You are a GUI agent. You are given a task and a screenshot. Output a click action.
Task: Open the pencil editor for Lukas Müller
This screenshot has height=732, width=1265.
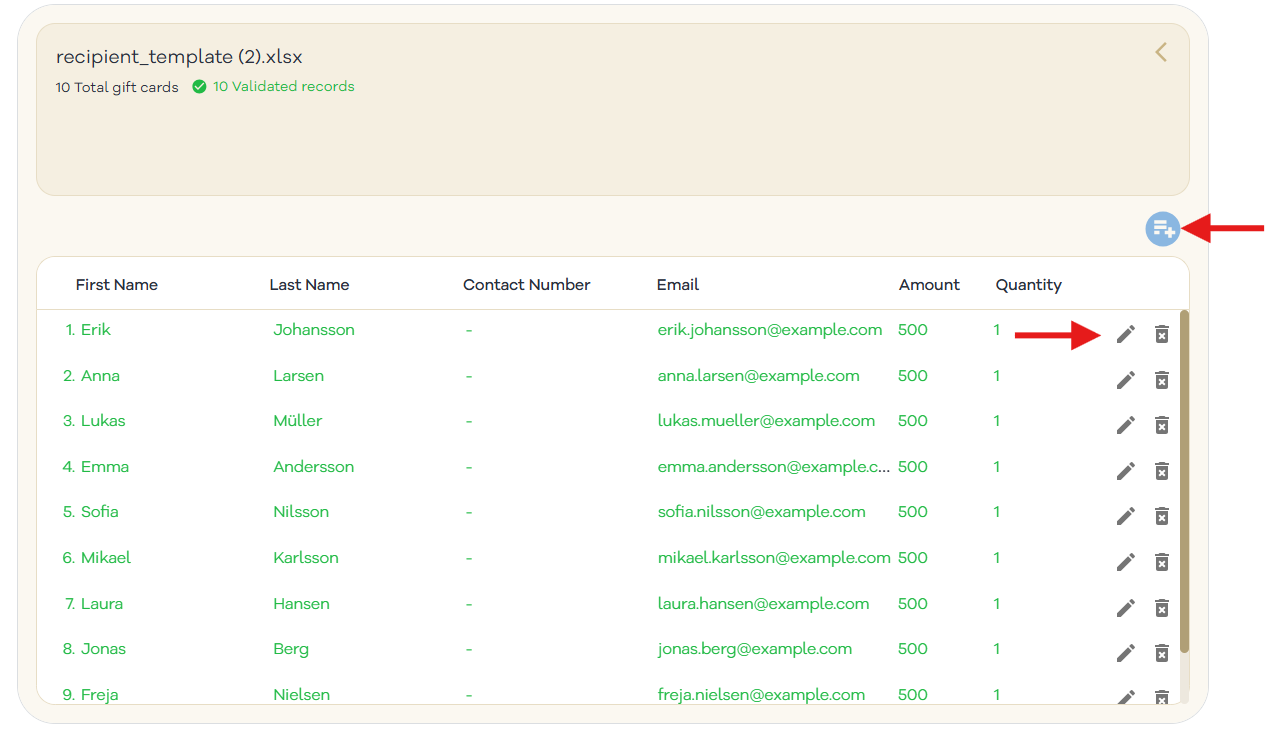(x=1126, y=425)
